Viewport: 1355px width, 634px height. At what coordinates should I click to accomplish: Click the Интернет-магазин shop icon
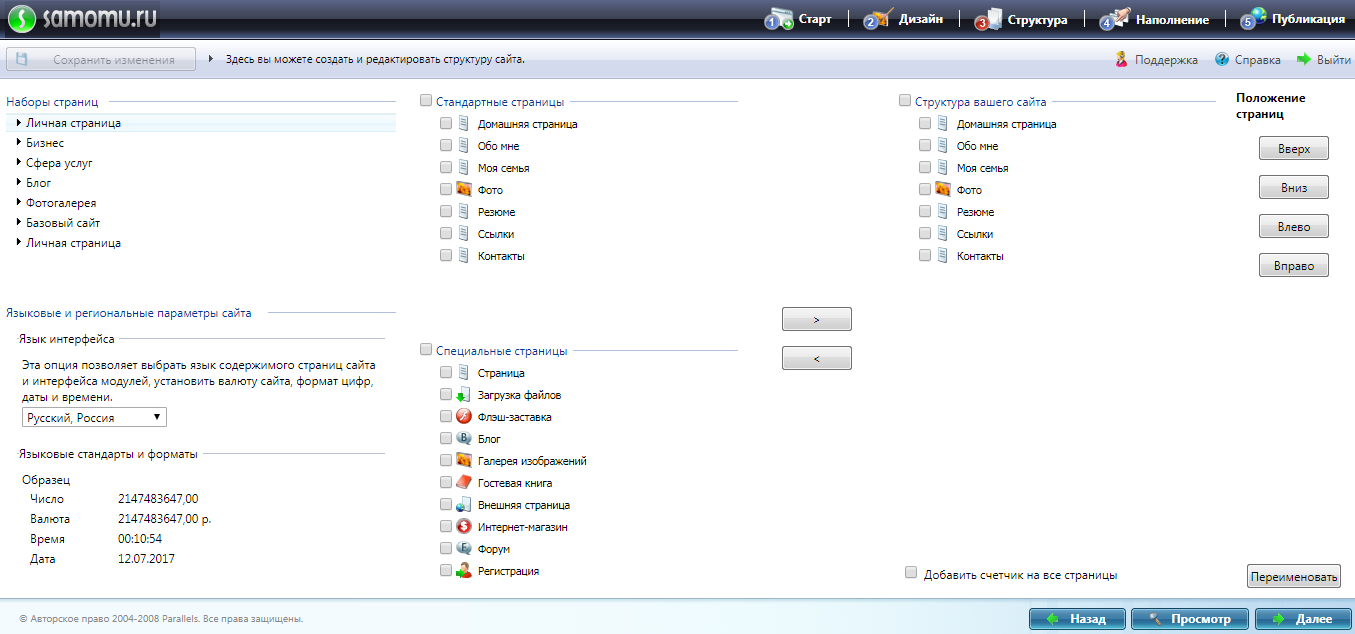point(464,527)
